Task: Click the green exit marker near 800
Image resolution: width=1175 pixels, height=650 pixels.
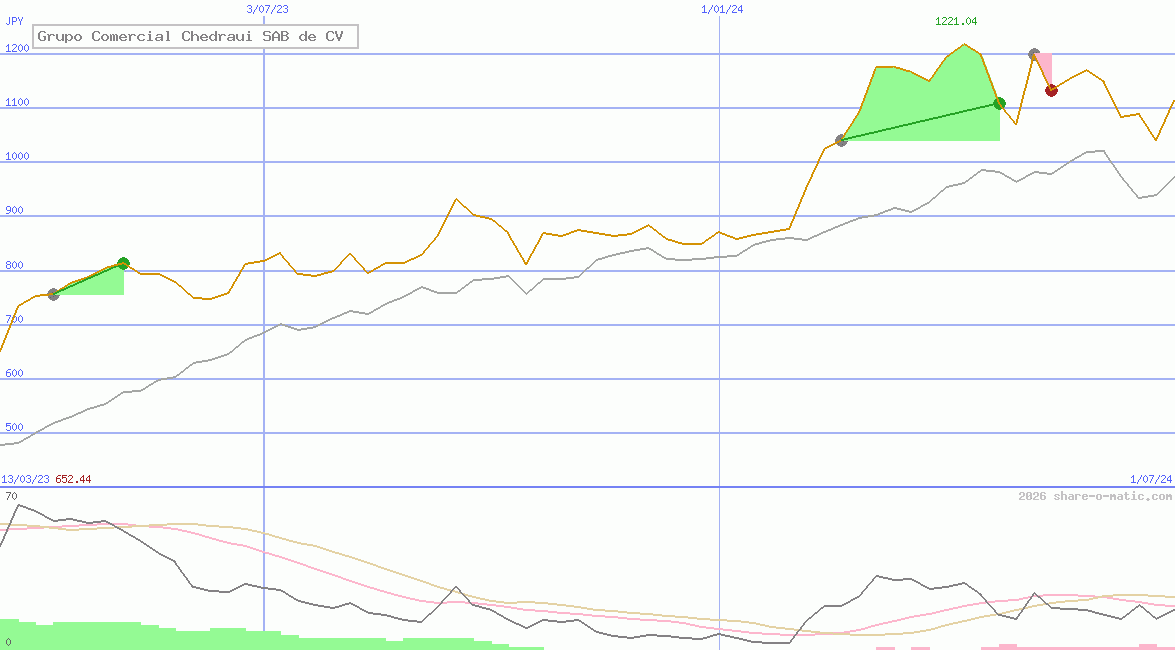Action: tap(123, 263)
